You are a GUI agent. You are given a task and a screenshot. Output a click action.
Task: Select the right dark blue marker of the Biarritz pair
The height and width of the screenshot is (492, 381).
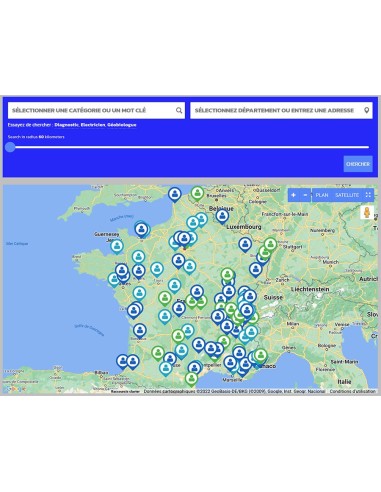133,362
